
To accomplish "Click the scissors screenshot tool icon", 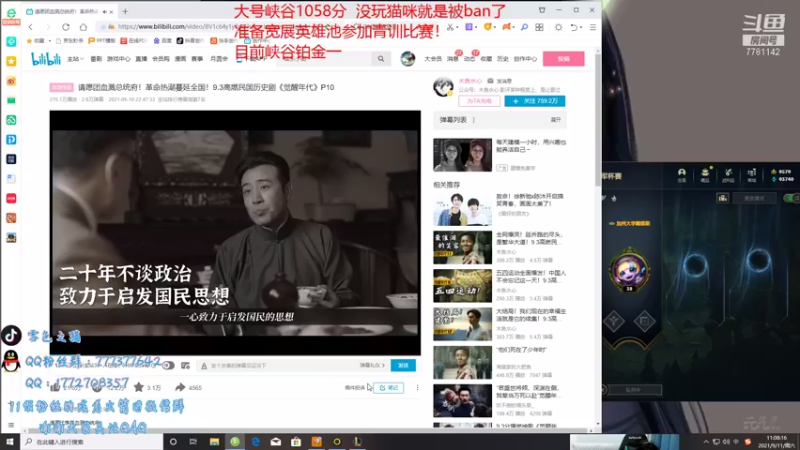I will (x=450, y=27).
